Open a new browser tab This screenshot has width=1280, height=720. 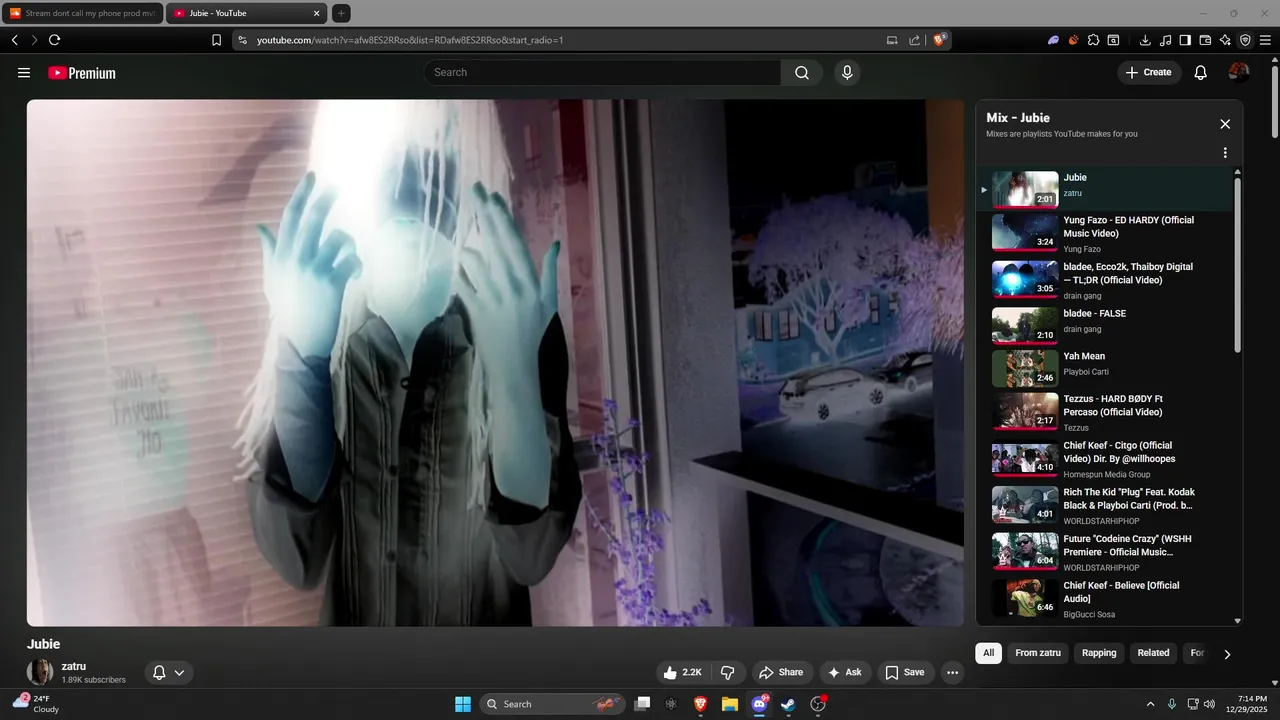click(341, 13)
